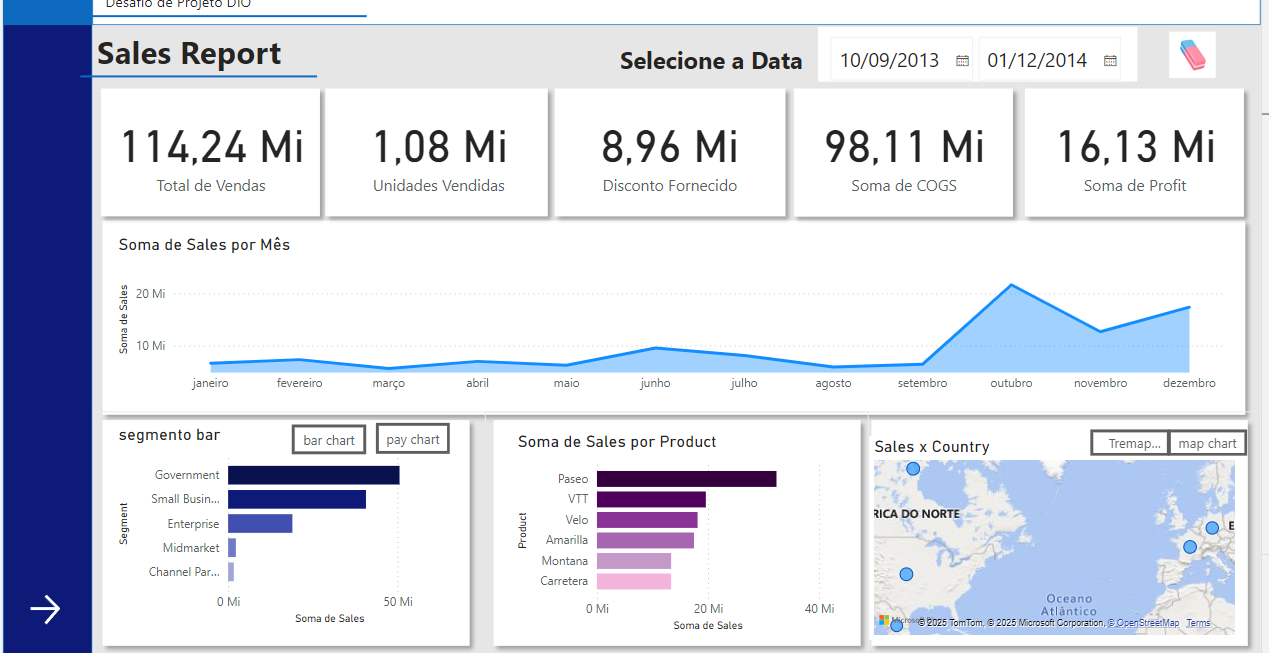This screenshot has height=653, width=1269.
Task: Click the Soma de Sales por Product title
Action: (617, 442)
